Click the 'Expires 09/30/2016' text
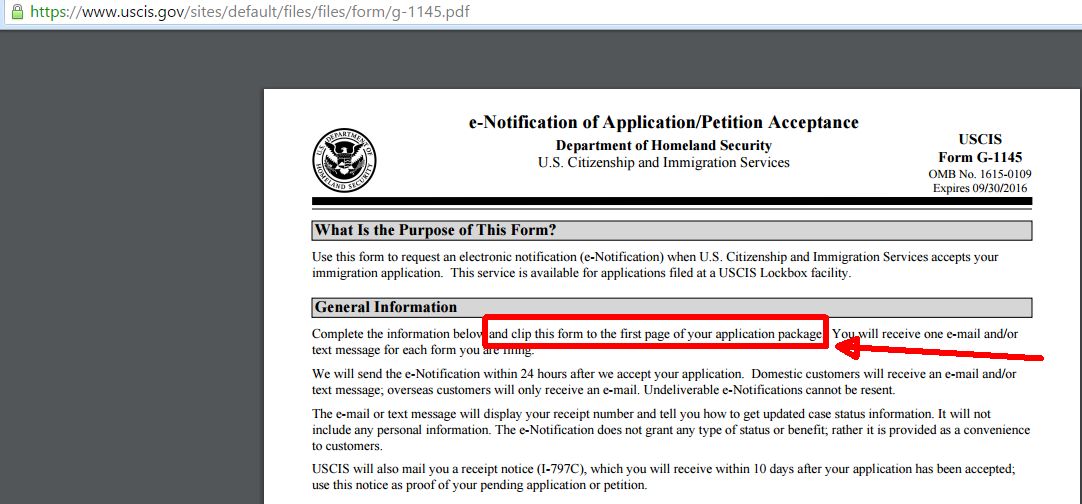1082x504 pixels. click(980, 188)
